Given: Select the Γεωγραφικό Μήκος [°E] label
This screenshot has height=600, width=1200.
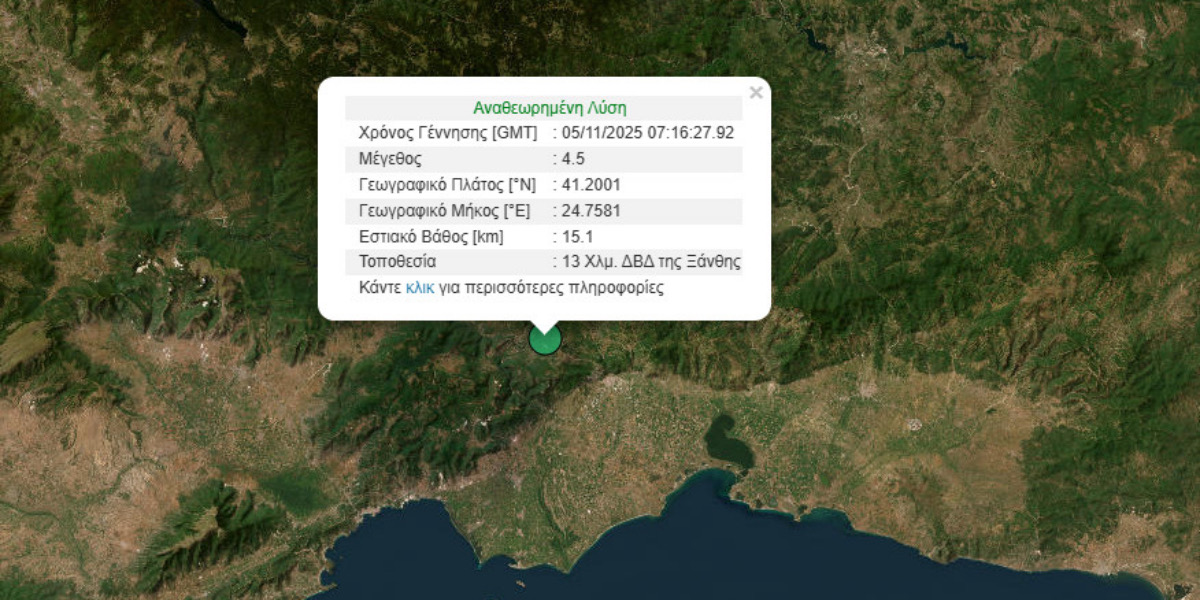Looking at the screenshot, I should click(x=444, y=211).
